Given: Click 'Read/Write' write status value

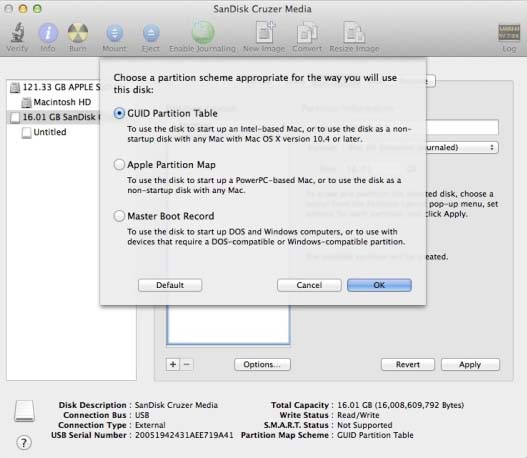Looking at the screenshot, I should [358, 415].
